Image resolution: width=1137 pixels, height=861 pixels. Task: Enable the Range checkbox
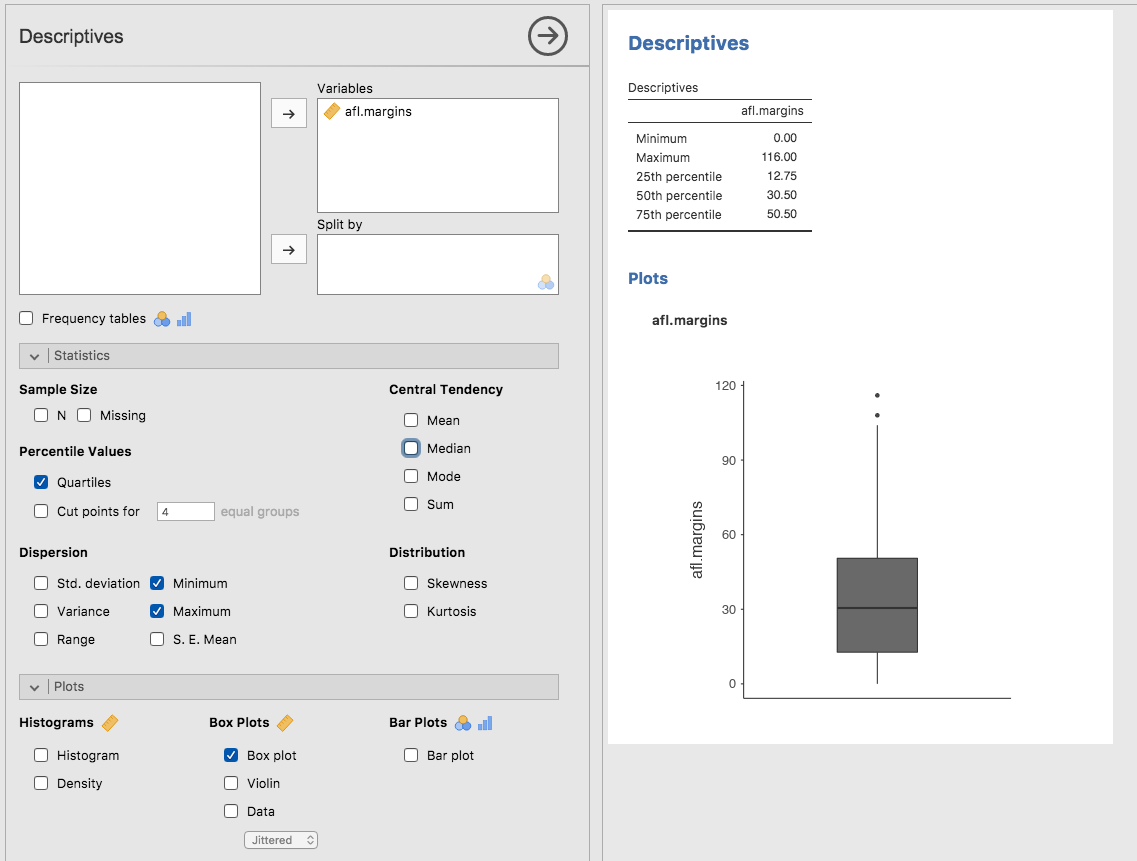[41, 639]
